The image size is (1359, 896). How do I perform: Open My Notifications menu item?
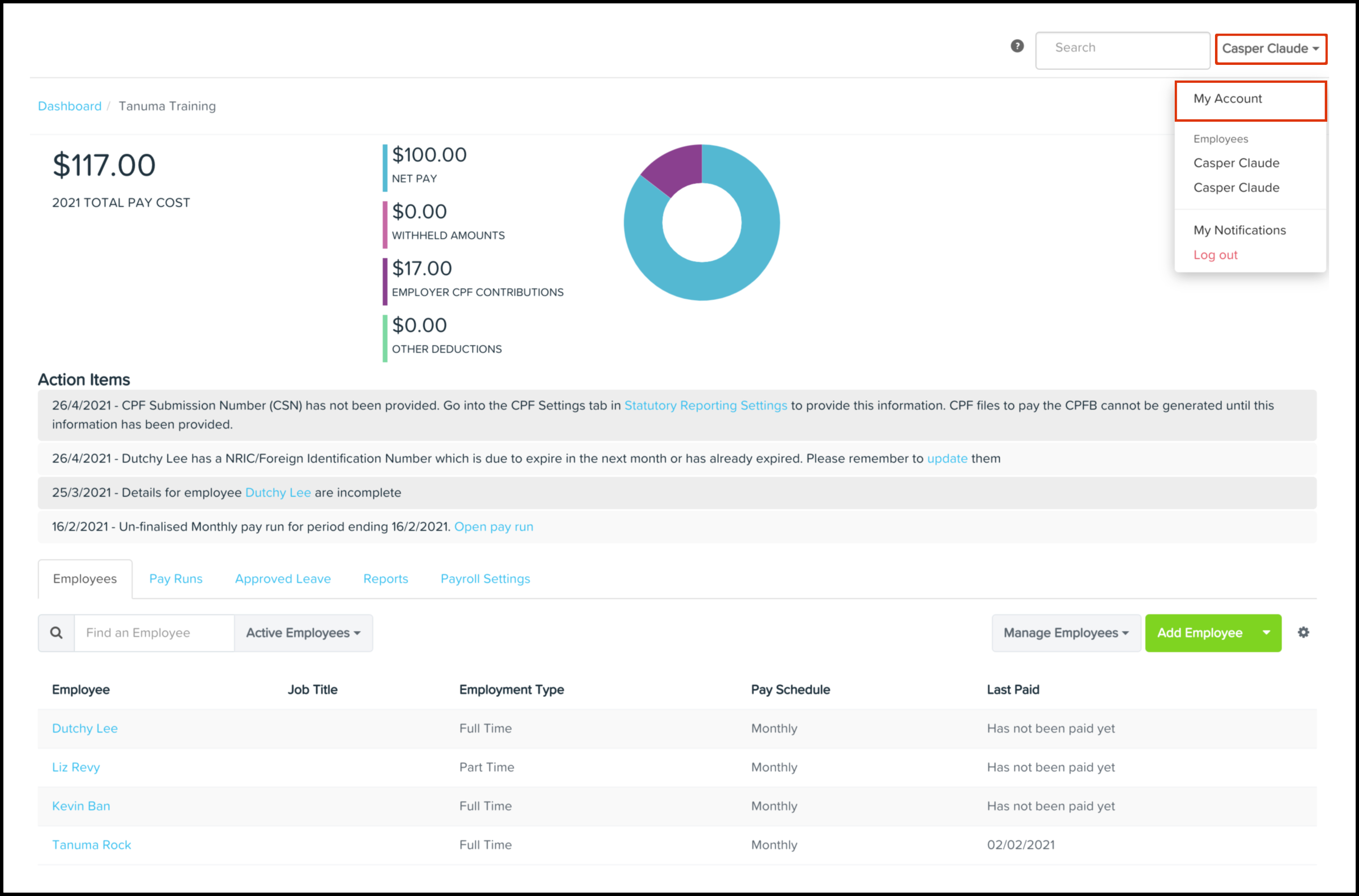coord(1239,230)
